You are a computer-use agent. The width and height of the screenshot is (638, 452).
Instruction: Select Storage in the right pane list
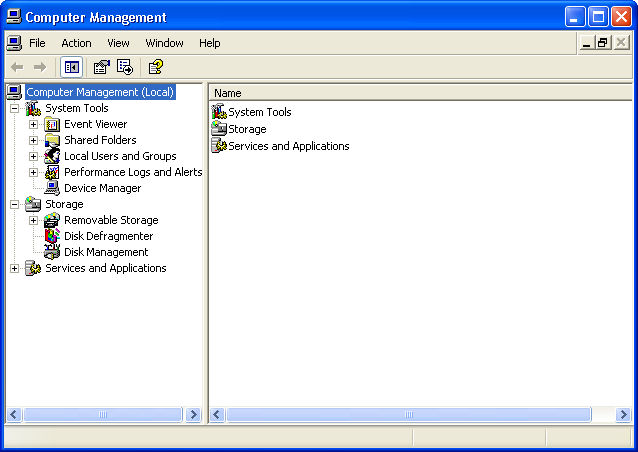click(x=246, y=129)
